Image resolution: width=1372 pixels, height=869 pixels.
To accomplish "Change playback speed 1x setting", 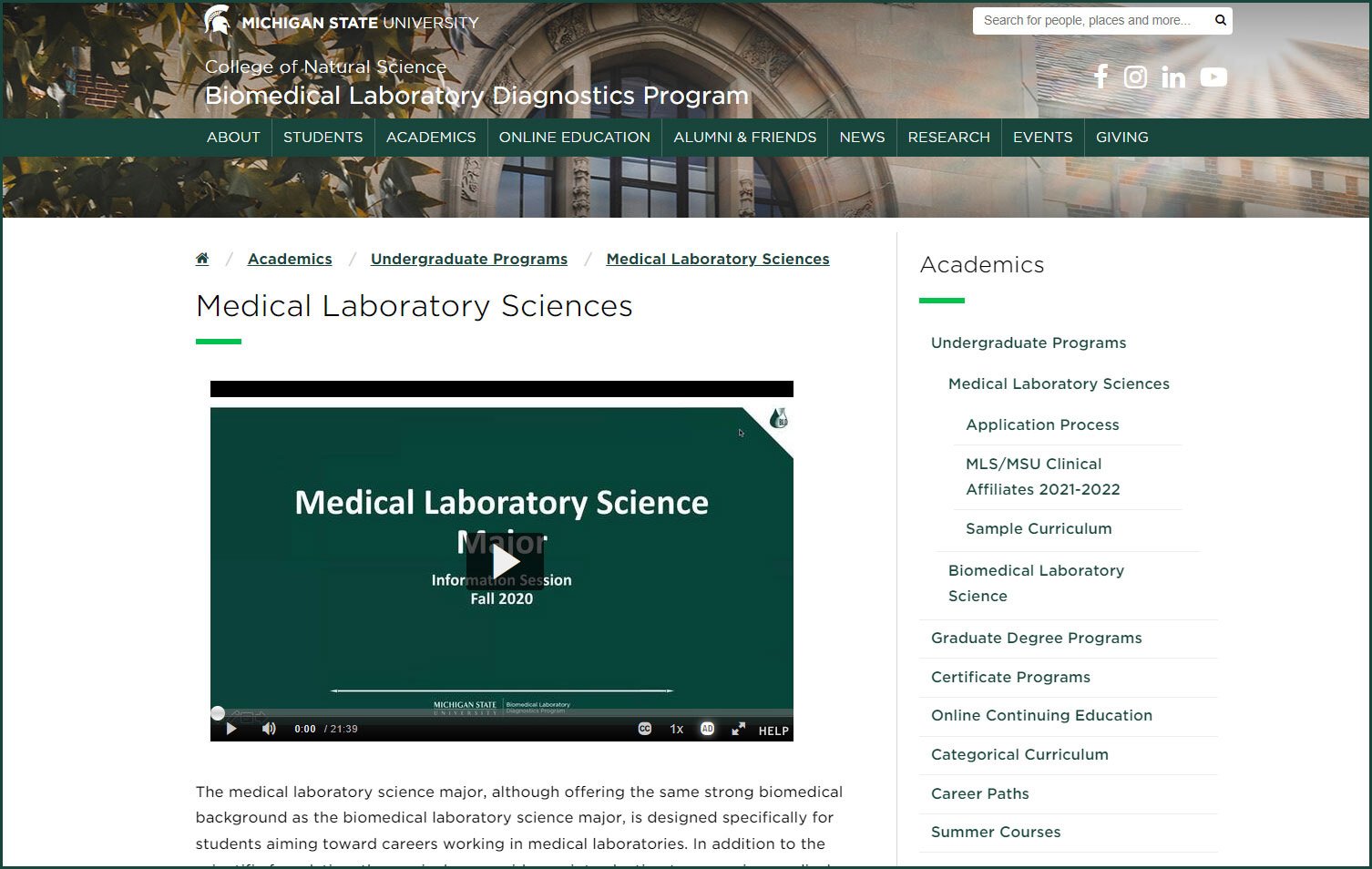I will click(677, 729).
